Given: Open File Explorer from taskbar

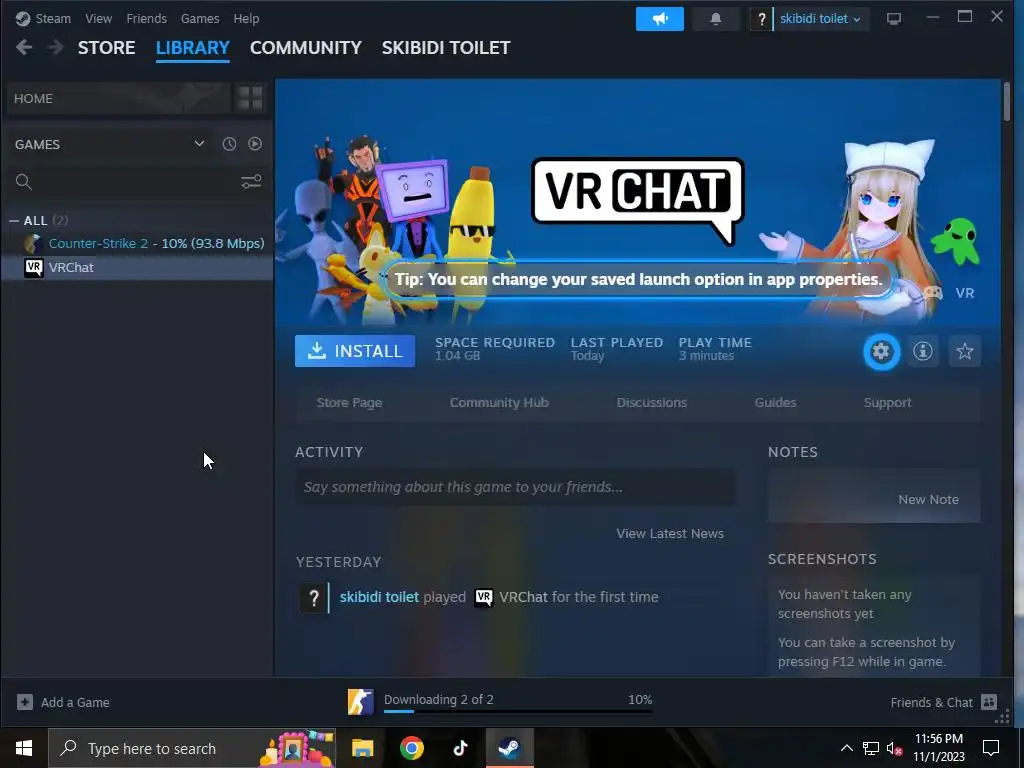Looking at the screenshot, I should (x=362, y=748).
